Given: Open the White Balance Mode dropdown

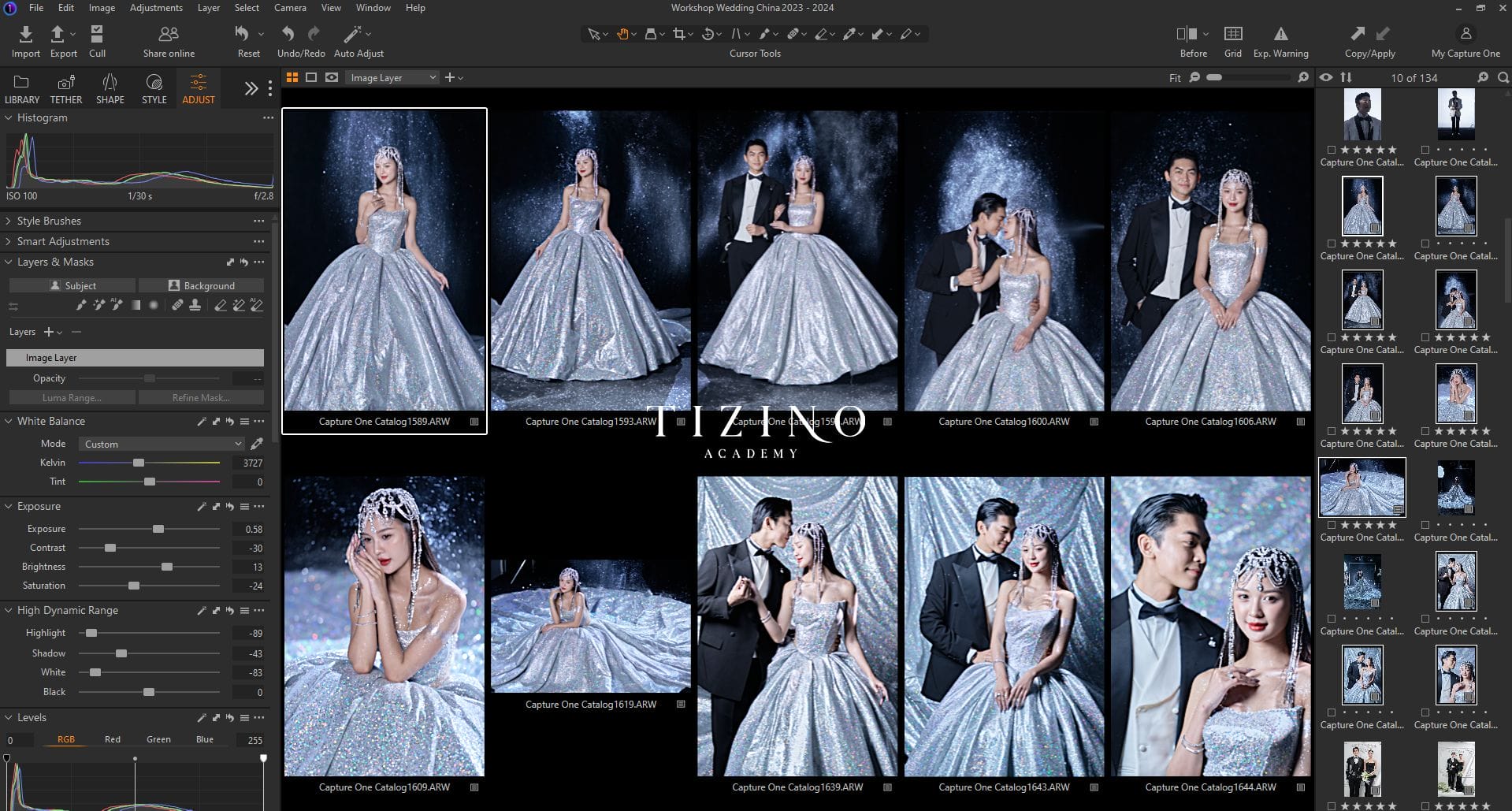Looking at the screenshot, I should tap(162, 444).
